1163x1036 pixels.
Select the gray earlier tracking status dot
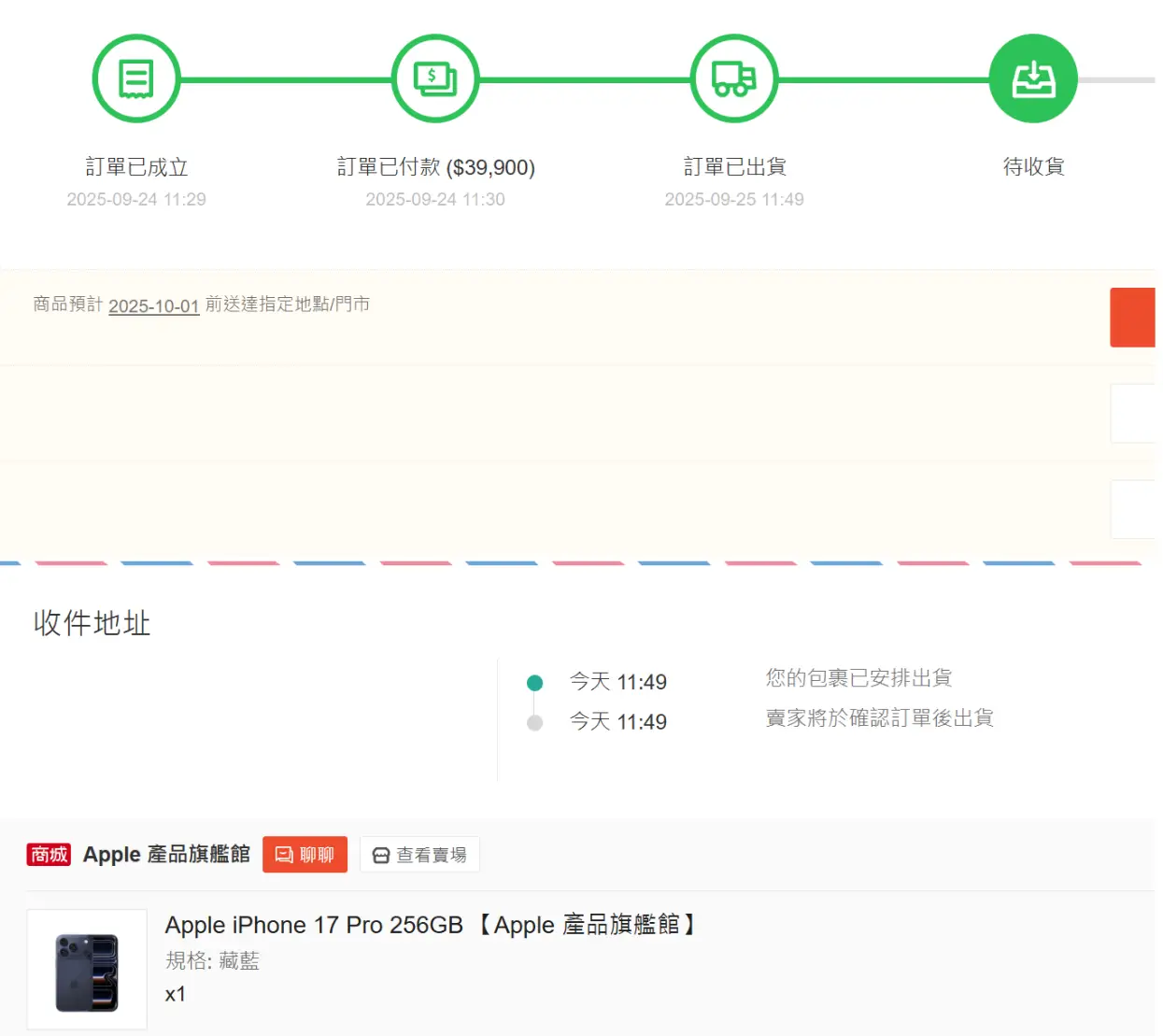(x=535, y=722)
